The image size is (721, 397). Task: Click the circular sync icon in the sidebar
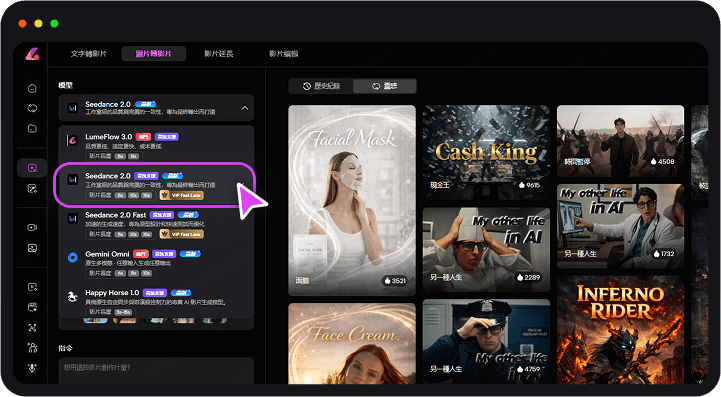(x=32, y=108)
